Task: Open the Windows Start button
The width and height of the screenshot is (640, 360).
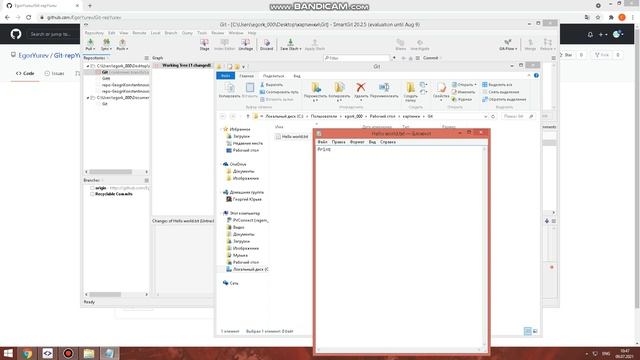Action: point(8,353)
